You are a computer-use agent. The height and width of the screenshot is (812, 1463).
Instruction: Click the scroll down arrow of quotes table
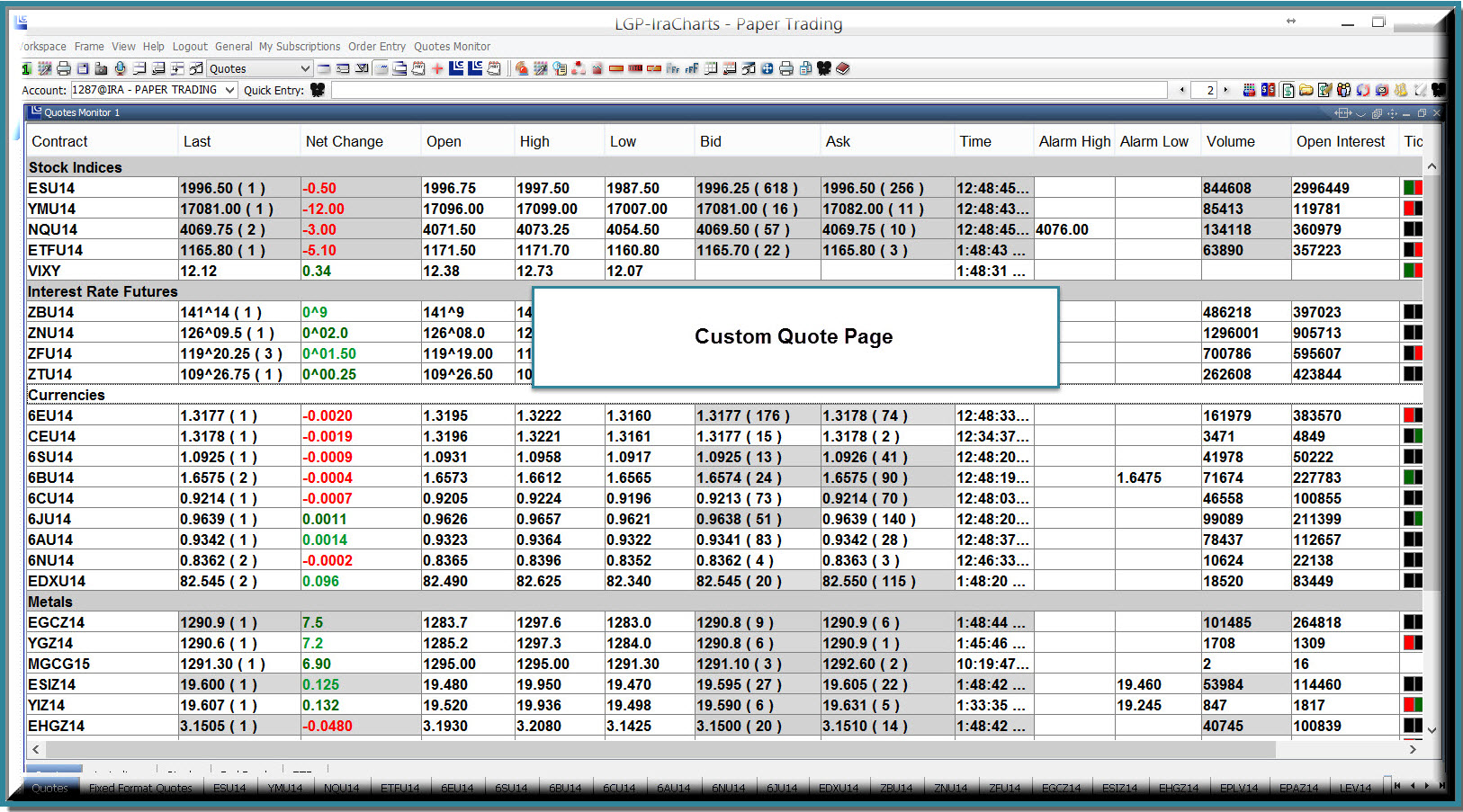(x=1432, y=729)
